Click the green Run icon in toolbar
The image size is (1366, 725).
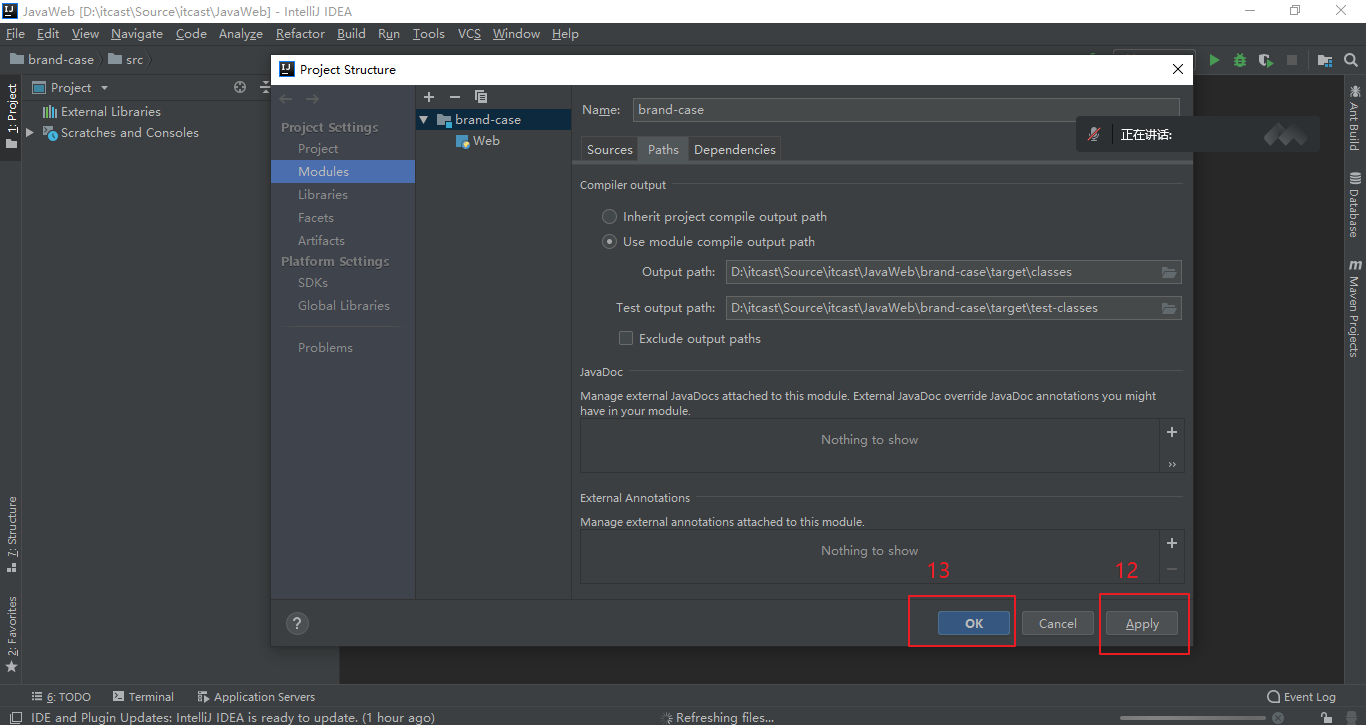1214,60
